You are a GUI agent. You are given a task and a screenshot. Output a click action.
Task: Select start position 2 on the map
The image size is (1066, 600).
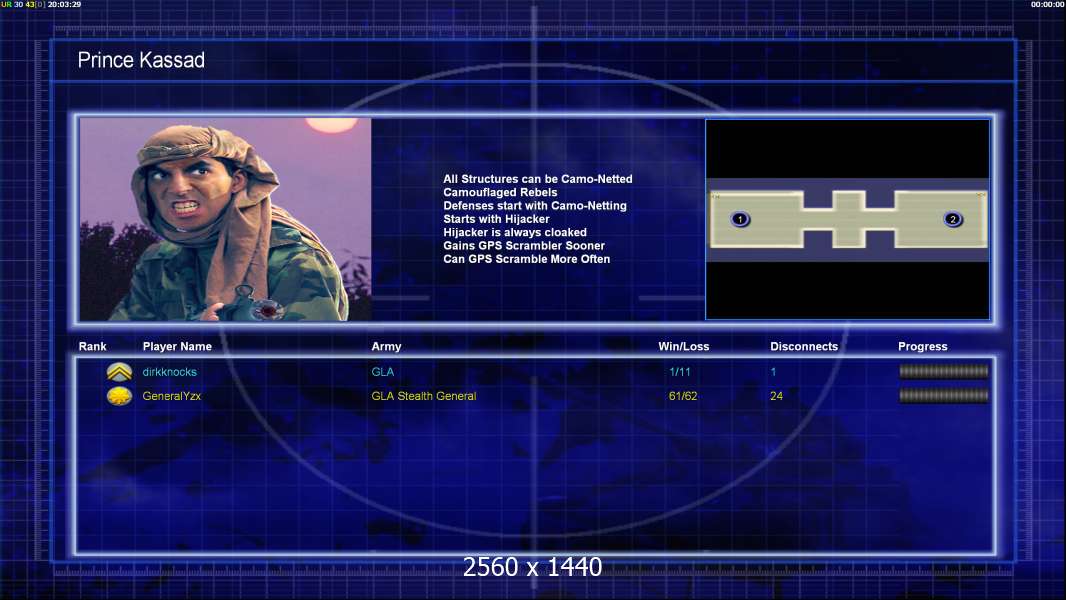point(952,219)
